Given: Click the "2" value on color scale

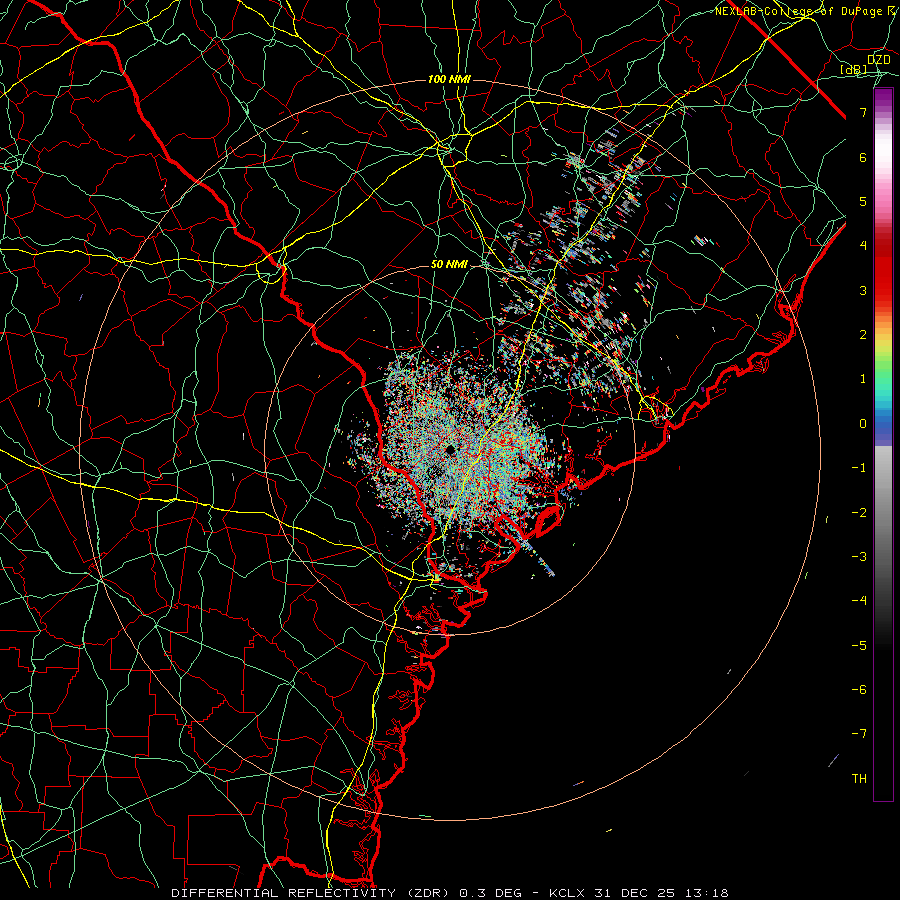Looking at the screenshot, I should click(863, 335).
